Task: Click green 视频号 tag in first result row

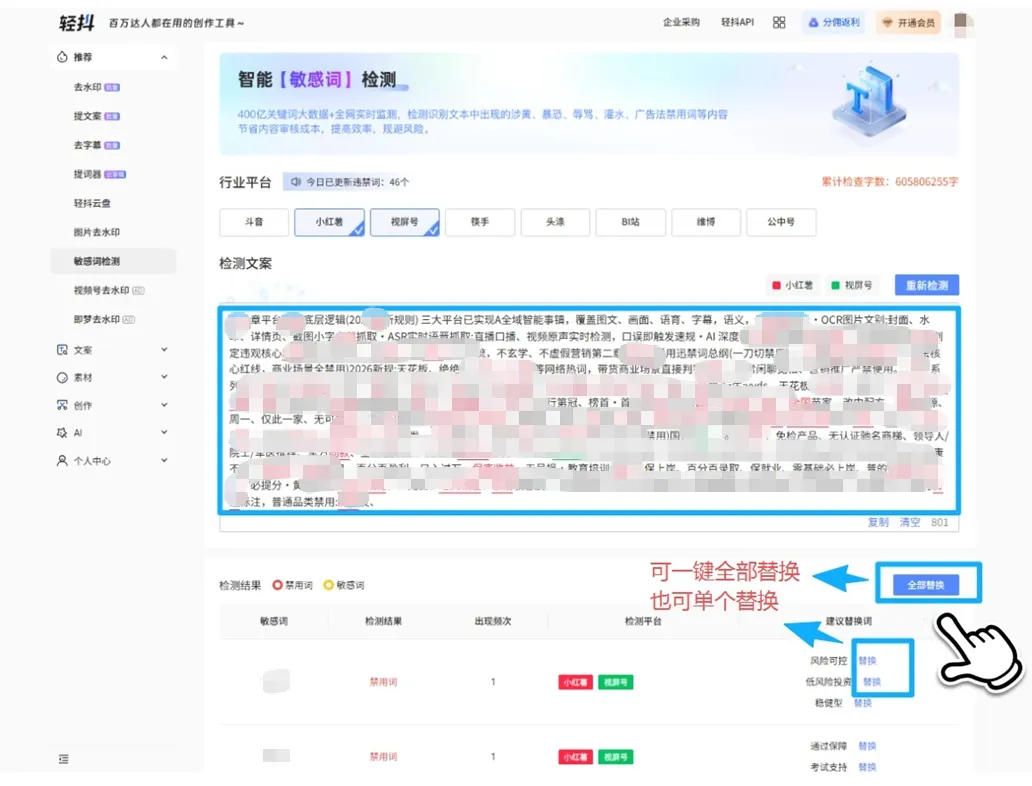Action: click(616, 682)
